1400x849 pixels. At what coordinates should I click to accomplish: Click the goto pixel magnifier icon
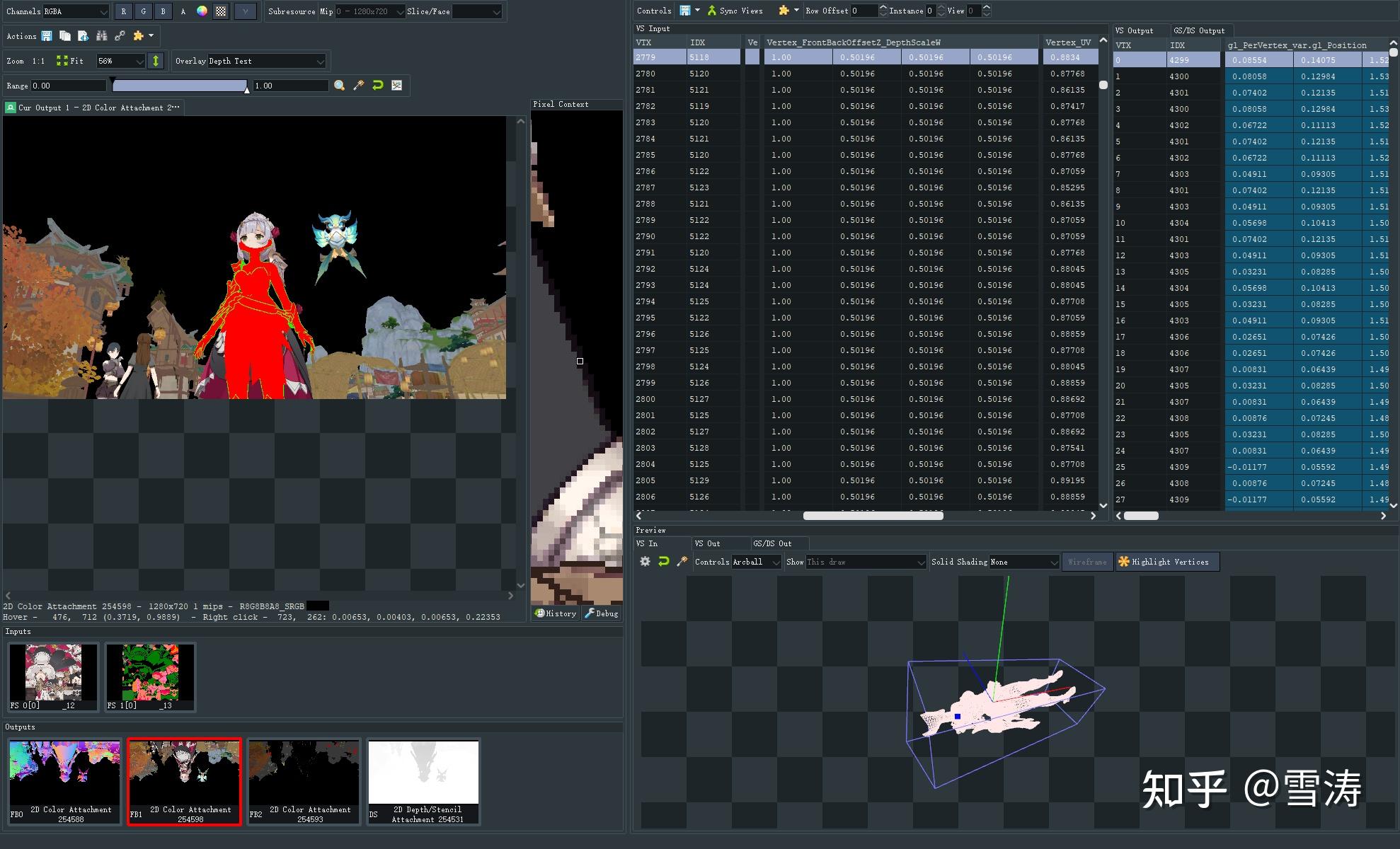(340, 86)
